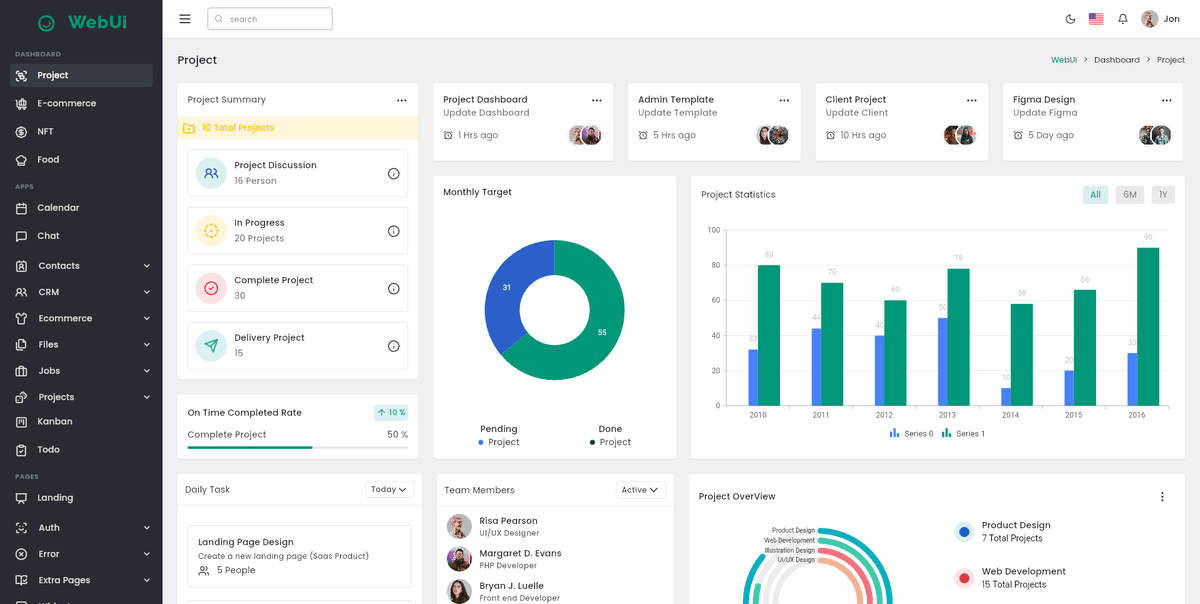
Task: Switch to dark mode moon icon
Action: coord(1071,19)
